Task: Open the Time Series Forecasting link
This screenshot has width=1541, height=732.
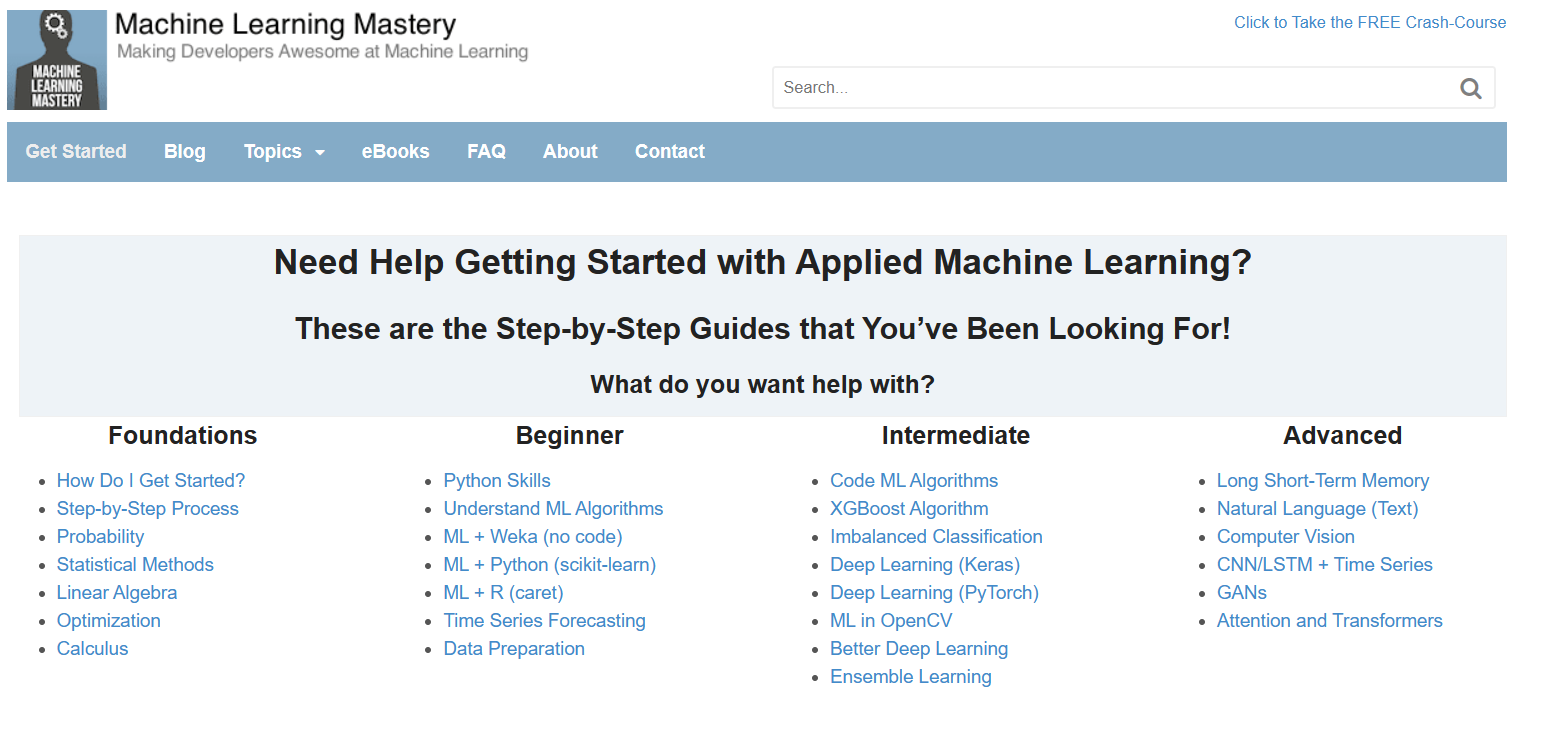Action: click(x=545, y=620)
